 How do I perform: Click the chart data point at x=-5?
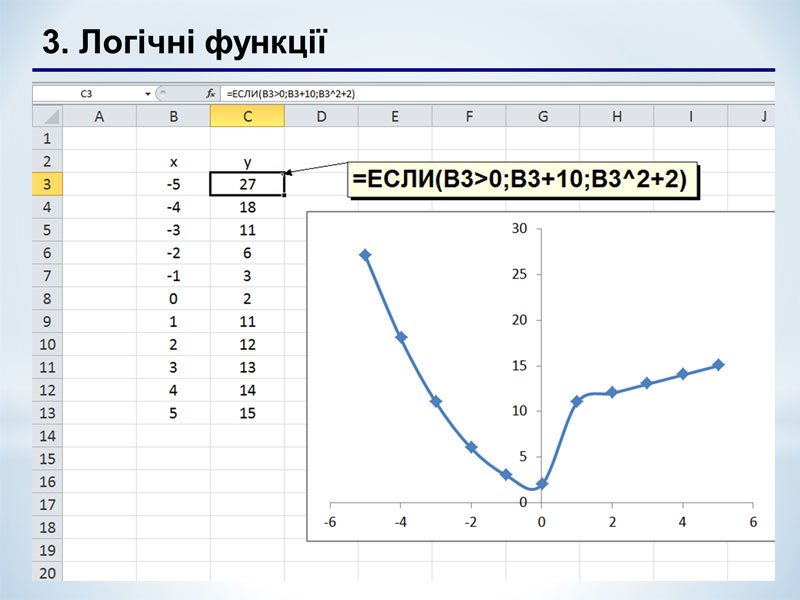click(365, 255)
